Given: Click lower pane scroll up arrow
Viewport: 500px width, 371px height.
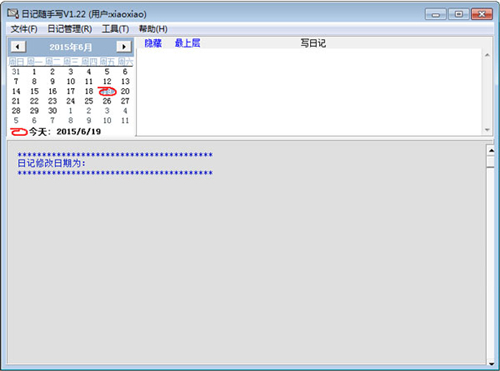Looking at the screenshot, I should click(x=491, y=151).
